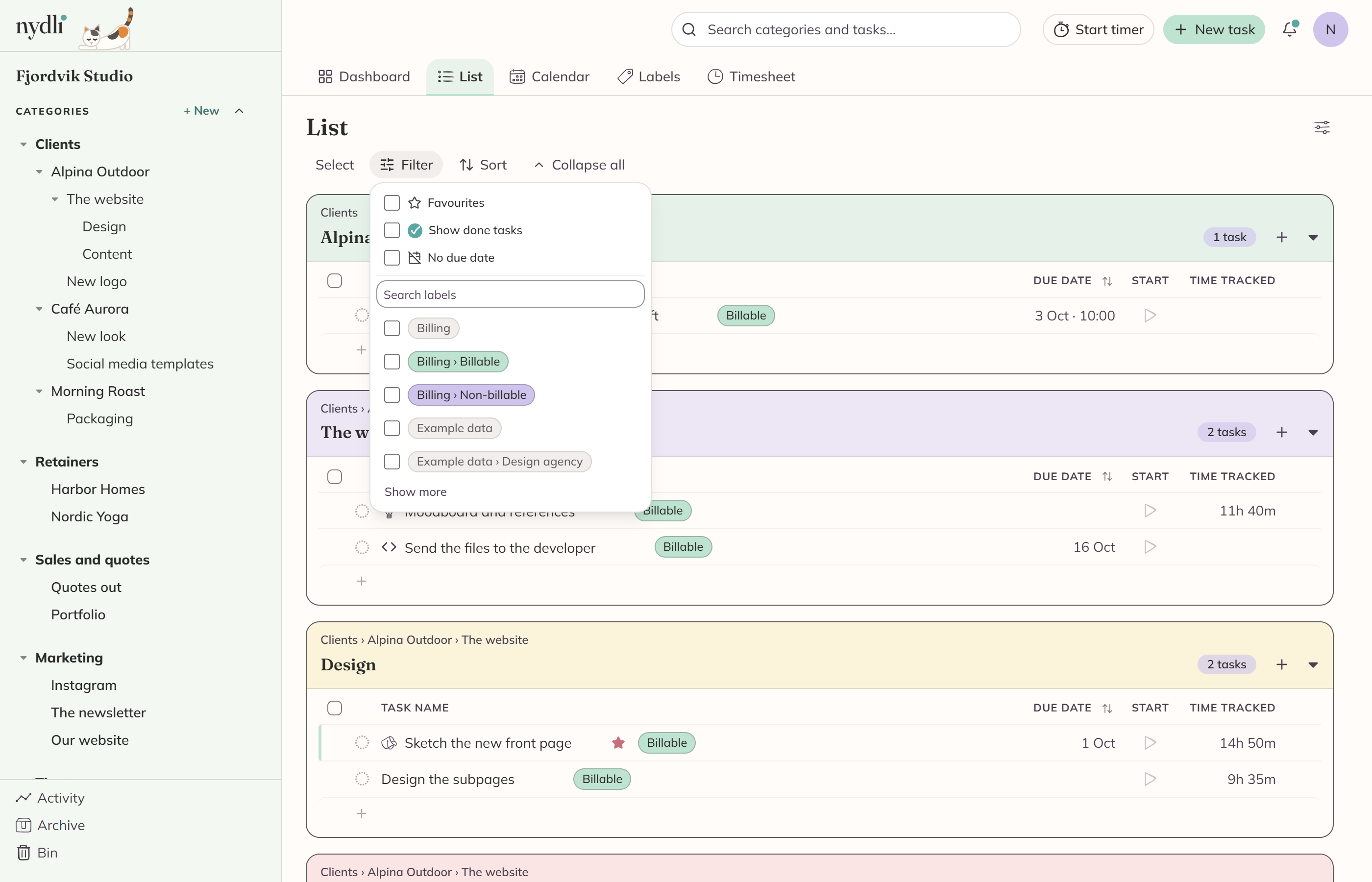The image size is (1372, 882).
Task: Click Start timer button
Action: 1098,29
